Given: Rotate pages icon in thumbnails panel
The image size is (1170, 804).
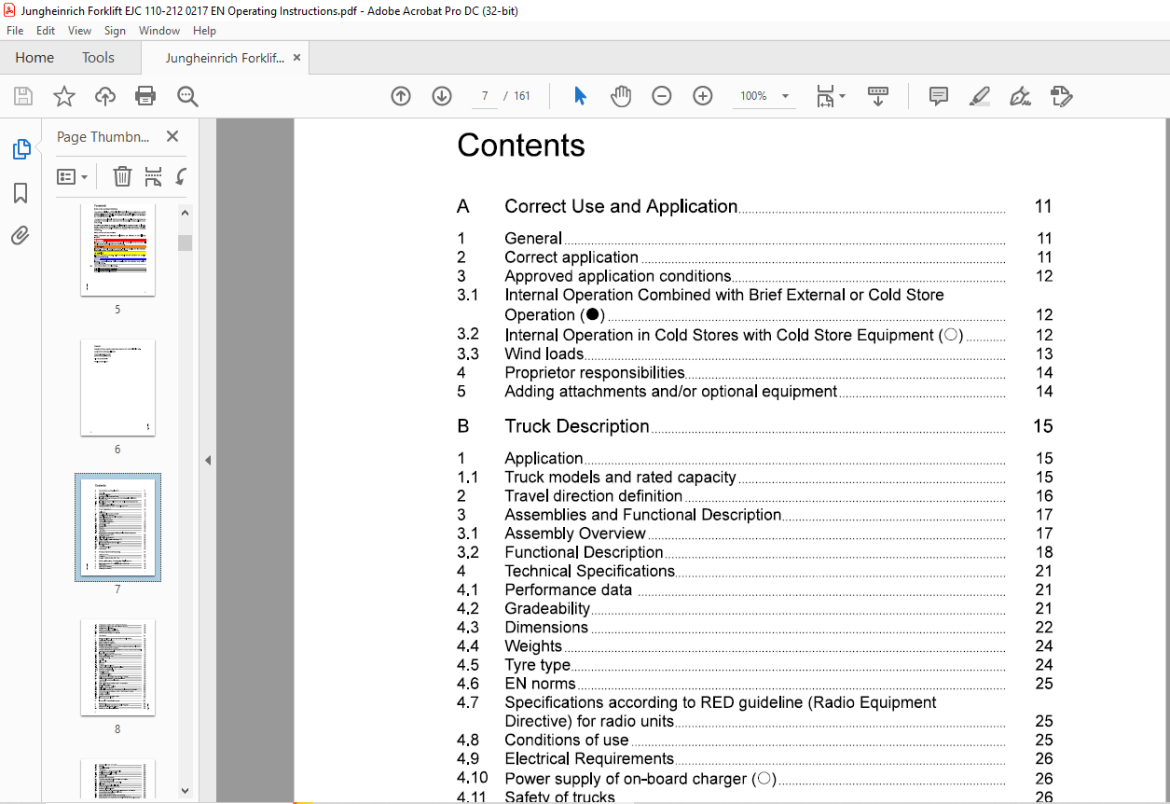Looking at the screenshot, I should 181,177.
